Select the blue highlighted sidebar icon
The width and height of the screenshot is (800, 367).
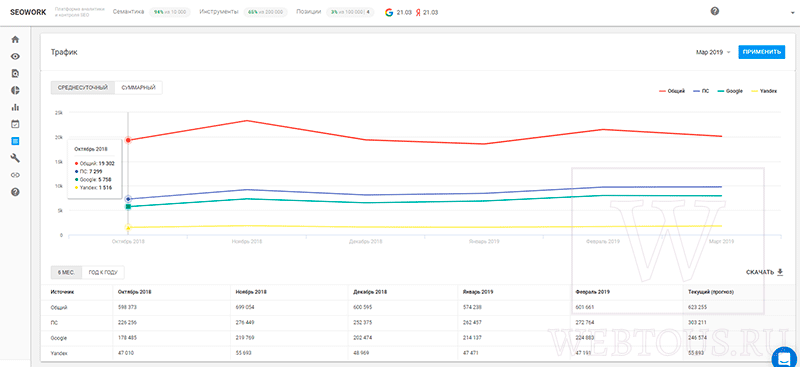(x=15, y=140)
